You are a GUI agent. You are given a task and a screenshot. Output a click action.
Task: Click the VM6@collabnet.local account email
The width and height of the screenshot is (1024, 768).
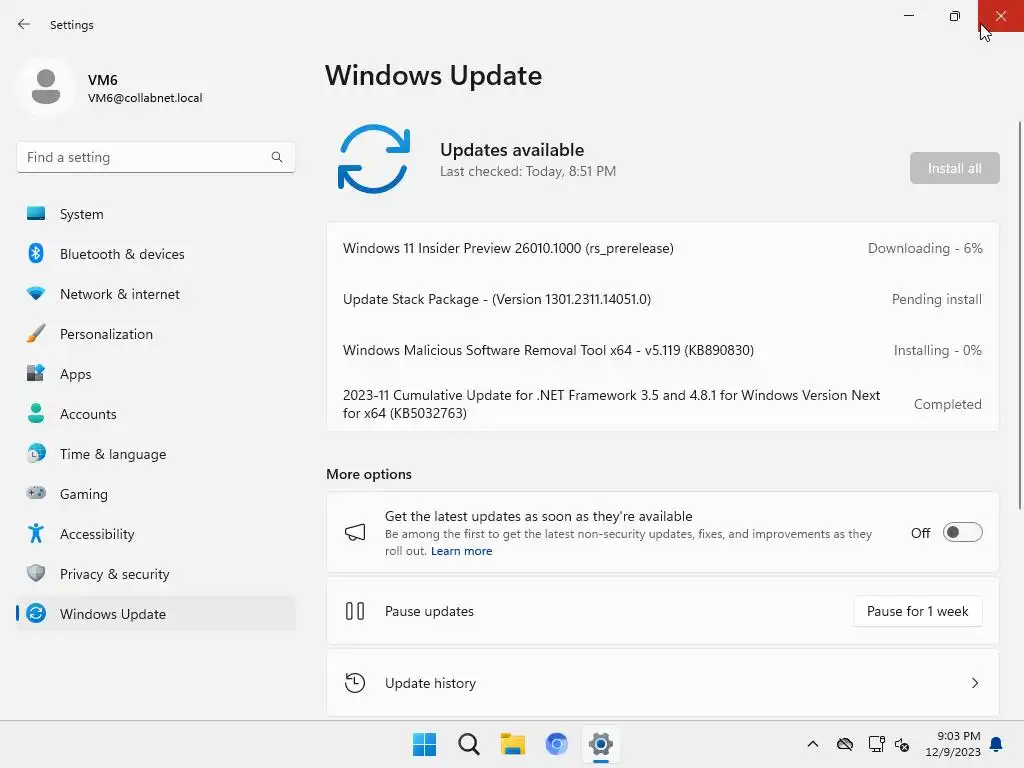(145, 98)
